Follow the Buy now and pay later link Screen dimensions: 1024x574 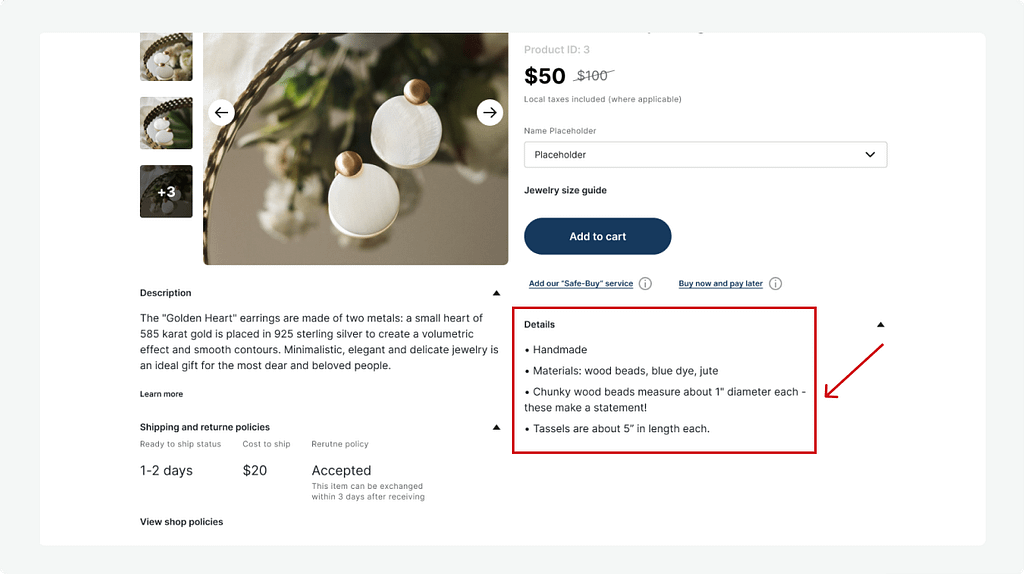[x=720, y=284]
